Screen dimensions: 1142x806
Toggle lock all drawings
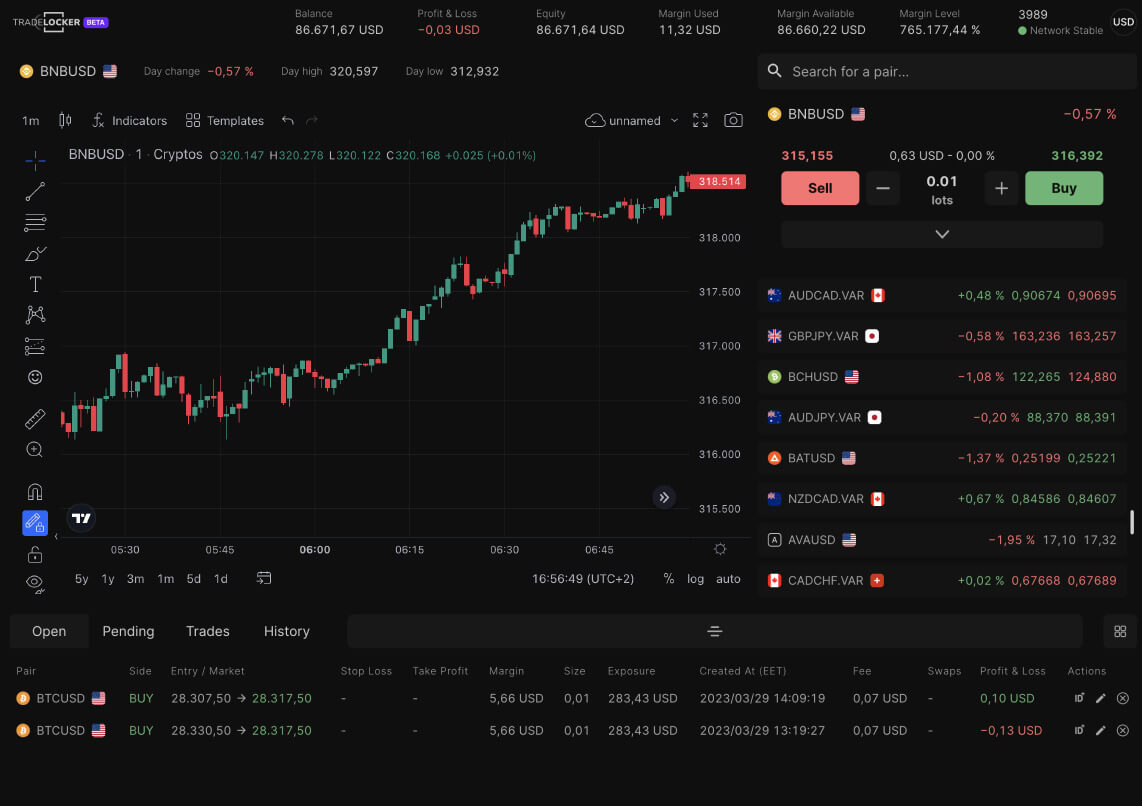pyautogui.click(x=35, y=555)
